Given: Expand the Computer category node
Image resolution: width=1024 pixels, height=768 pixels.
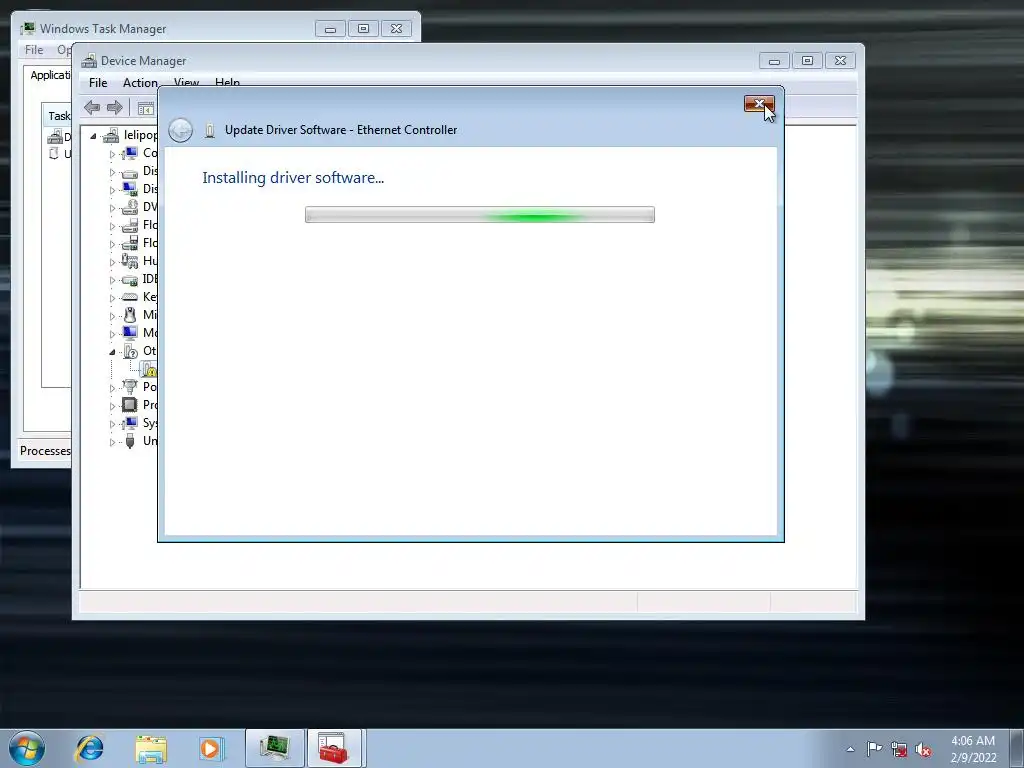Looking at the screenshot, I should point(112,154).
